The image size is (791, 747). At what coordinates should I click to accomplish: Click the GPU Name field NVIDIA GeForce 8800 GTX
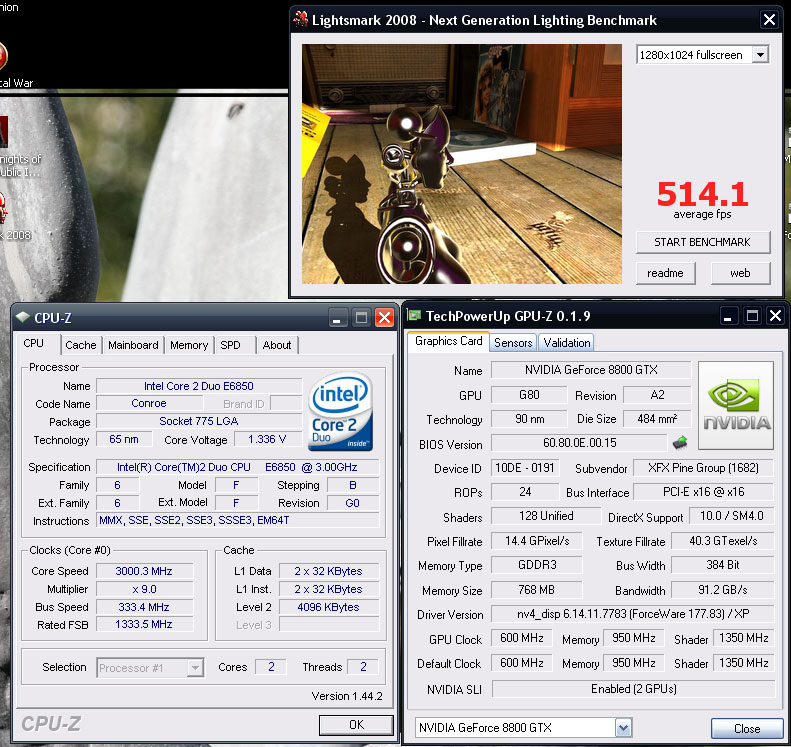(591, 370)
